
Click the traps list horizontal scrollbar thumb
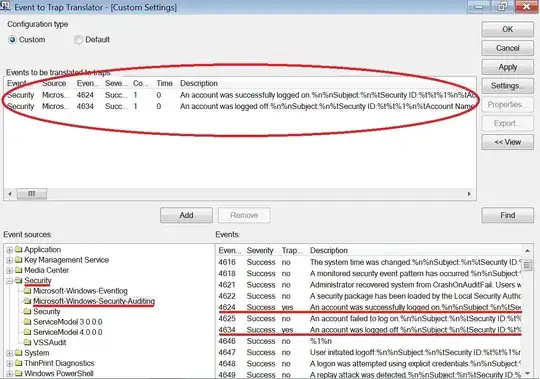(32, 194)
